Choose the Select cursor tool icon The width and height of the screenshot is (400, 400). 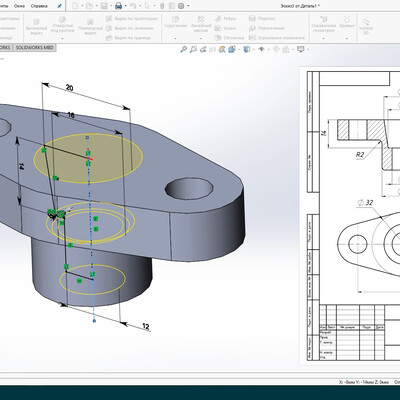(148, 6)
